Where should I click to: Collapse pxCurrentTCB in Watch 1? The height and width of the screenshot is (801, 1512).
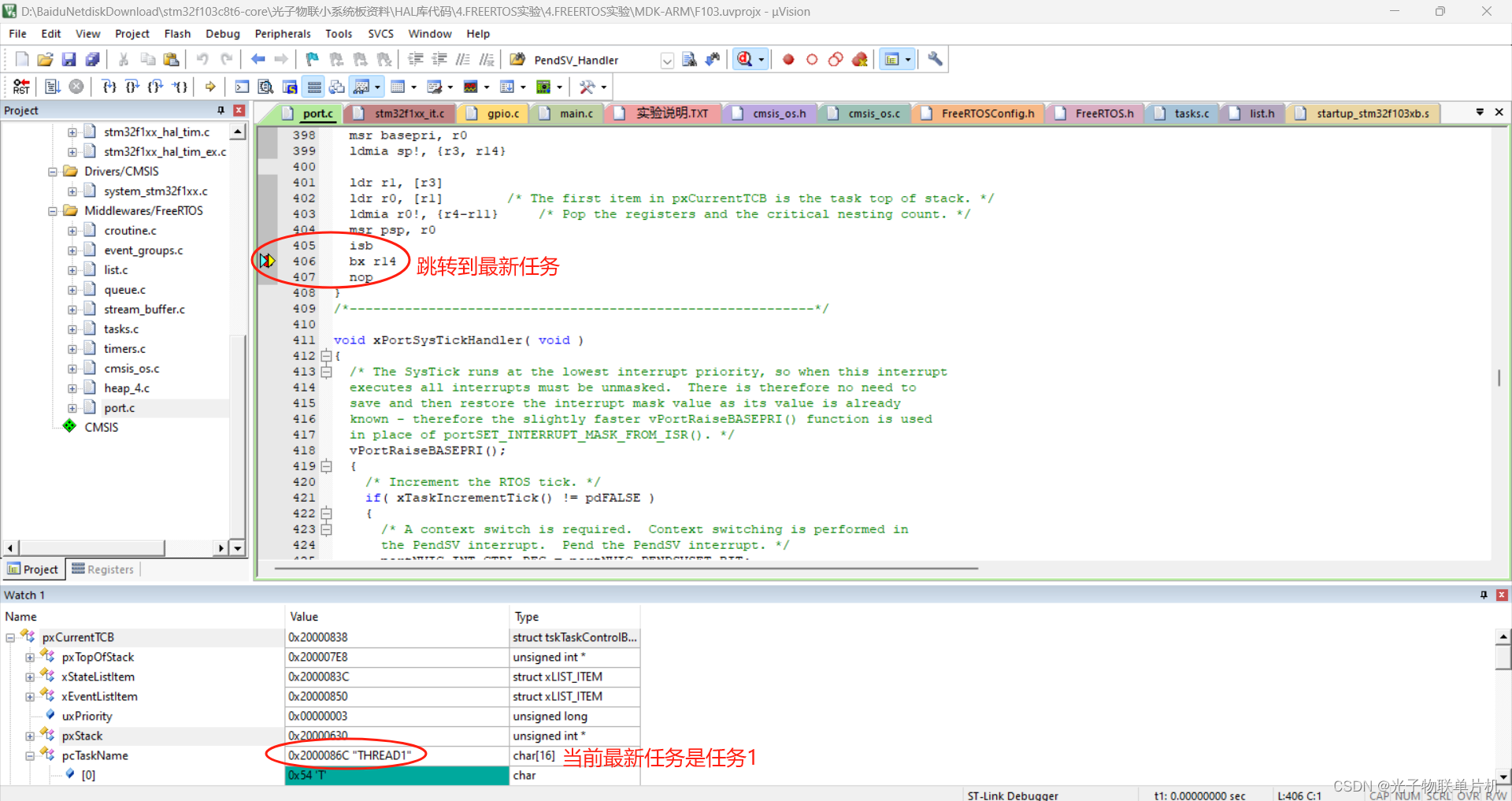(x=10, y=637)
